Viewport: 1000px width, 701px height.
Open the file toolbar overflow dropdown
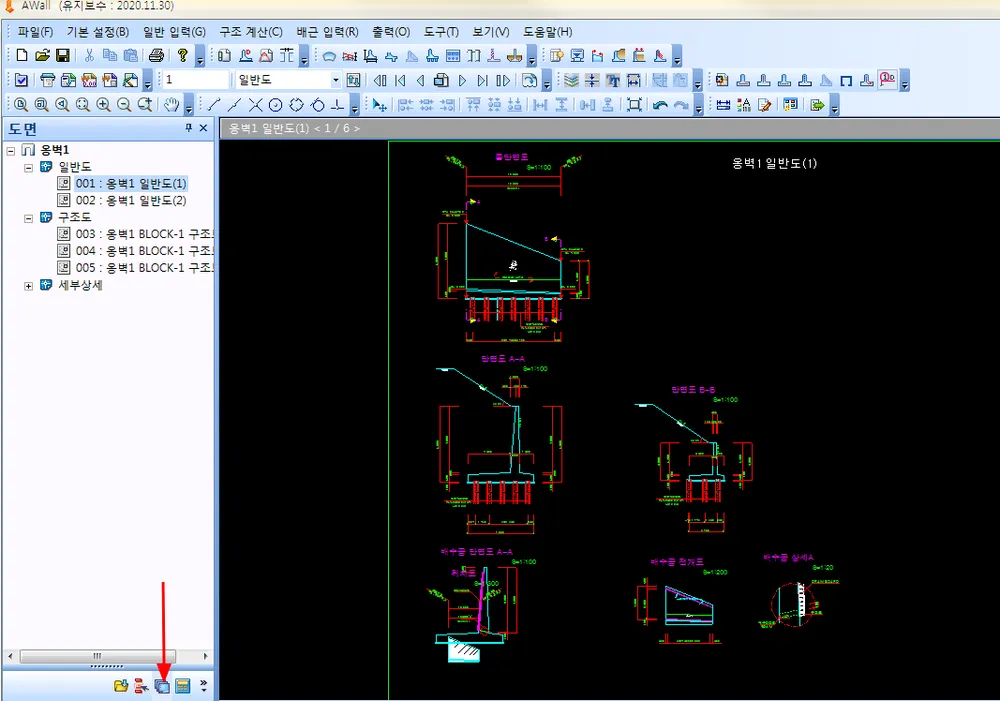point(200,57)
